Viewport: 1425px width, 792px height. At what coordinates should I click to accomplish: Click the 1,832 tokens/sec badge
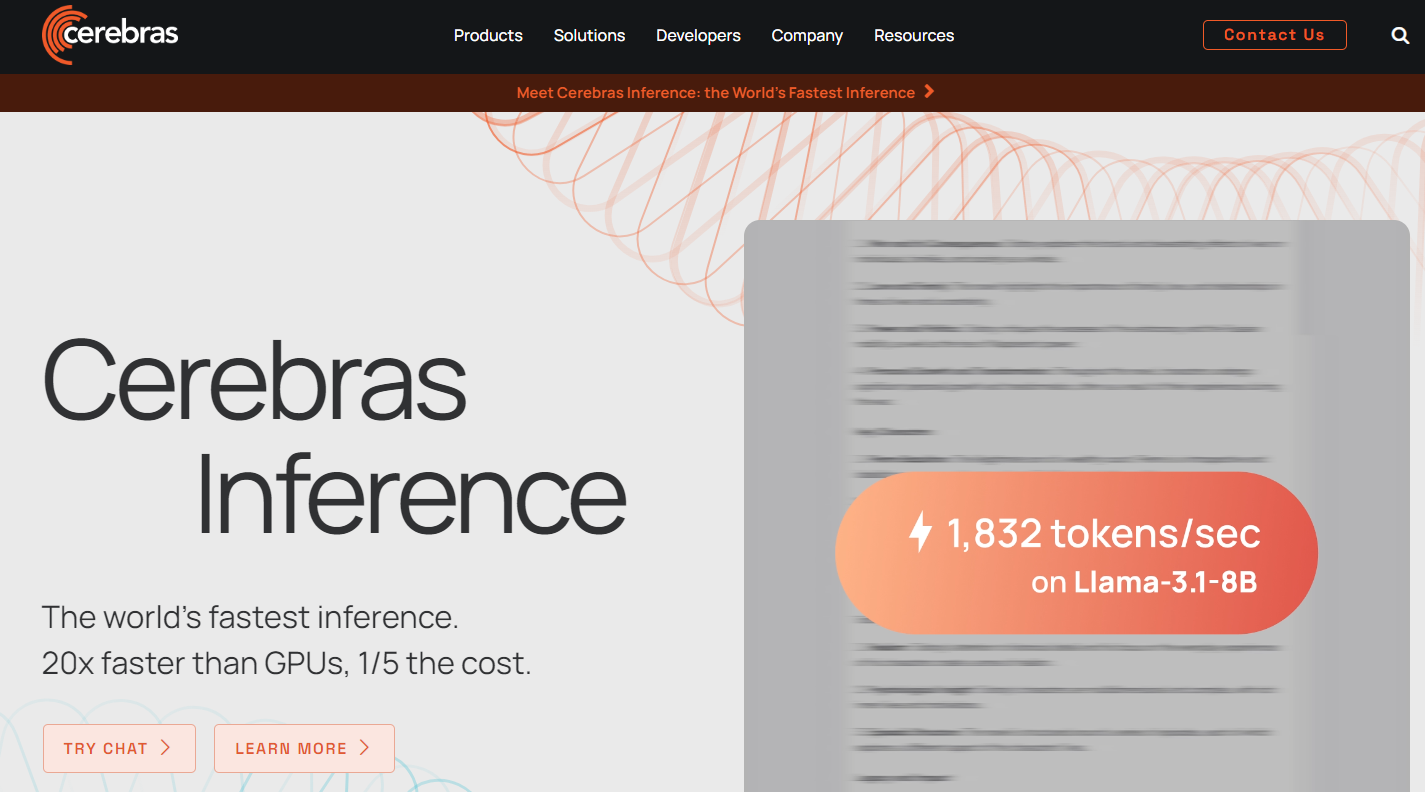click(x=1075, y=553)
